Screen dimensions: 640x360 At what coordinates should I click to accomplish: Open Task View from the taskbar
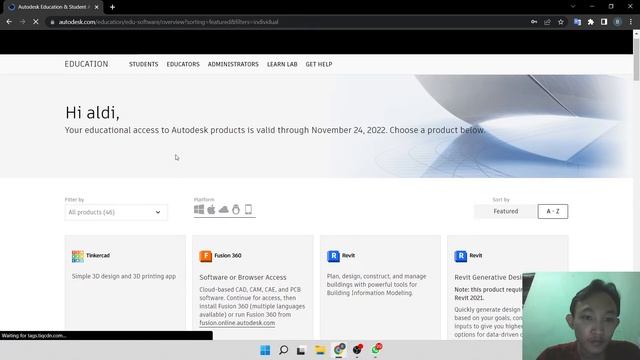click(x=301, y=350)
